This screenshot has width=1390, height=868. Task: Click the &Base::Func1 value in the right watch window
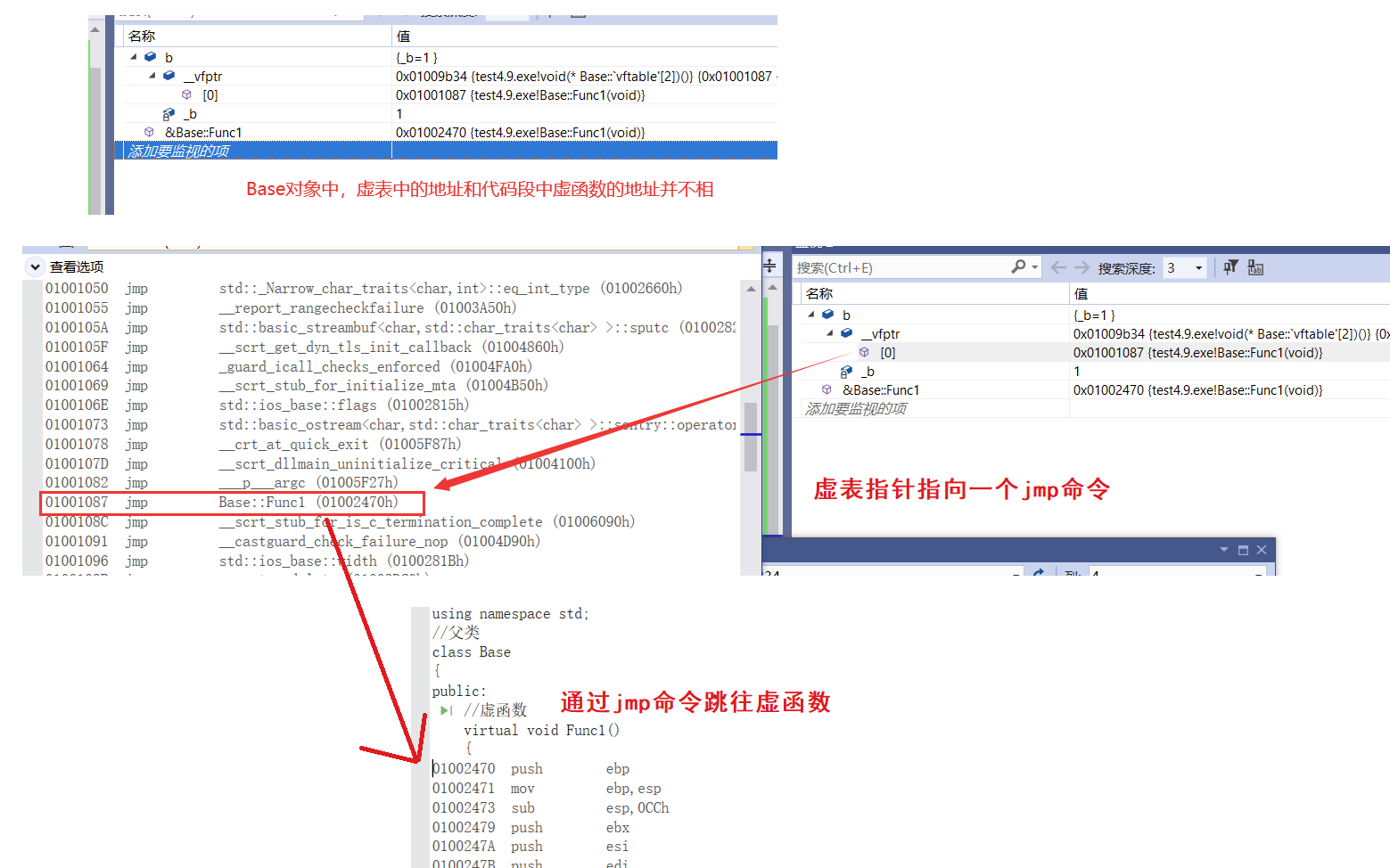click(1198, 390)
